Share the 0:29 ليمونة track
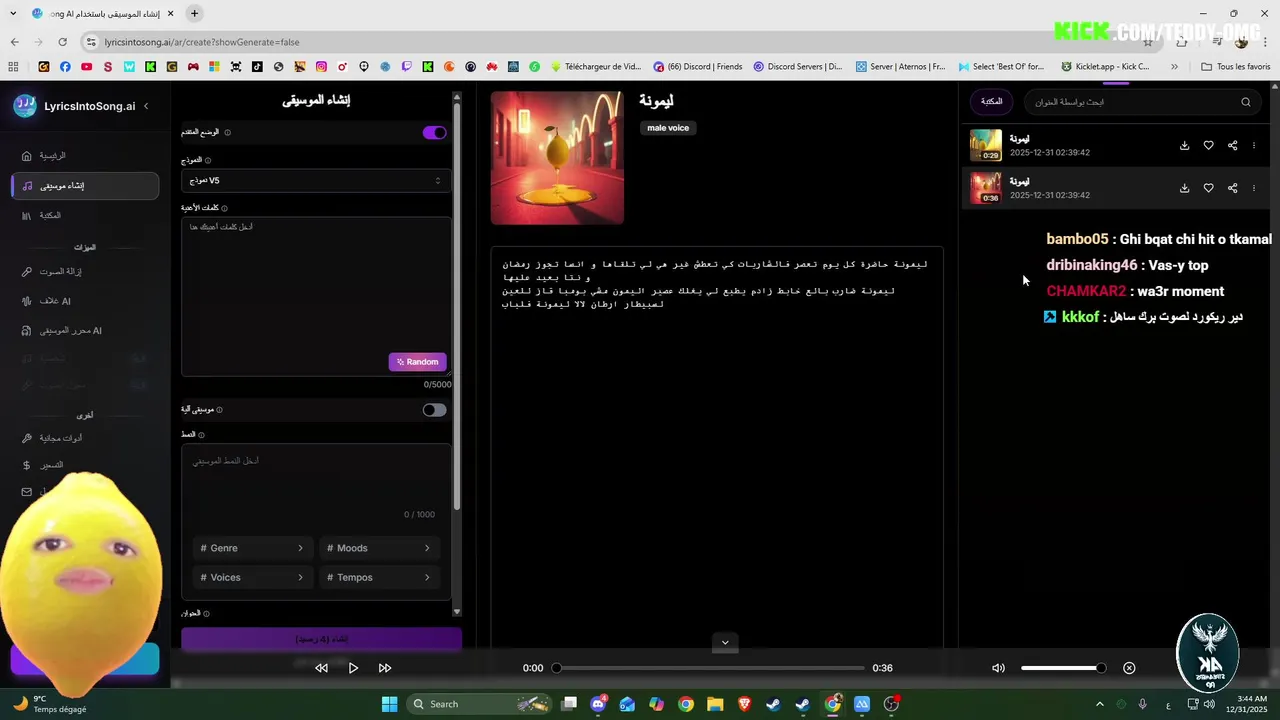The image size is (1280, 720). [x=1232, y=146]
